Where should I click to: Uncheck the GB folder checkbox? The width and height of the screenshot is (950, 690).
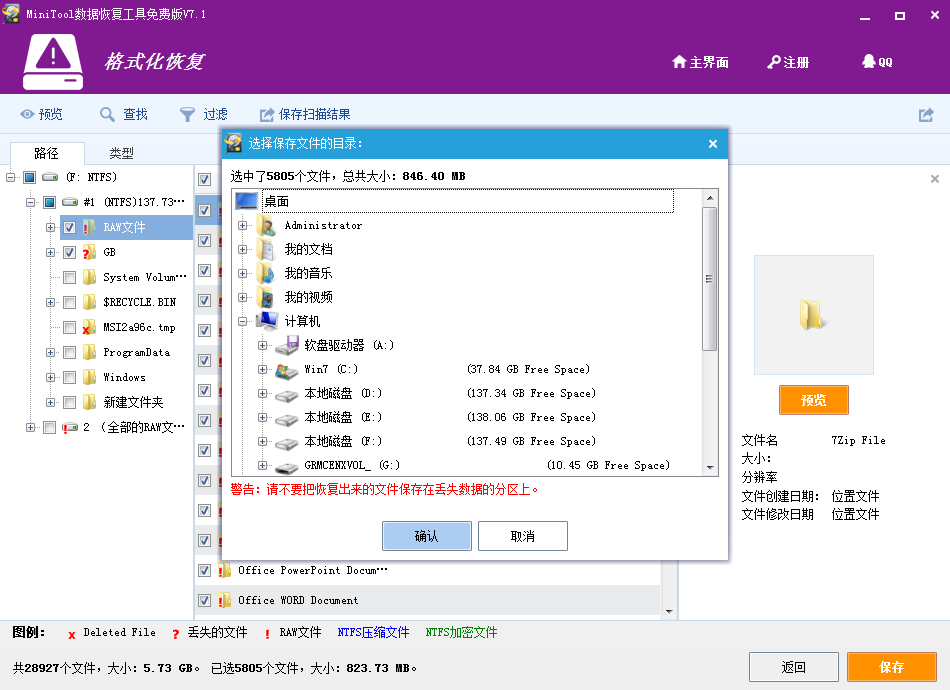69,252
